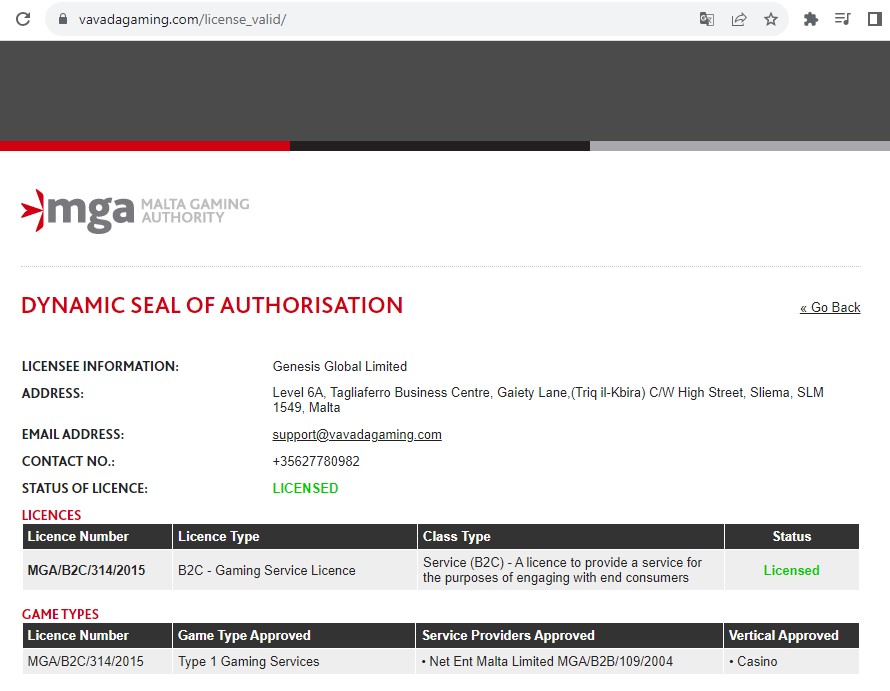Click the MGA Malta Gaming Authority logo
This screenshot has height=691, width=890.
[135, 211]
